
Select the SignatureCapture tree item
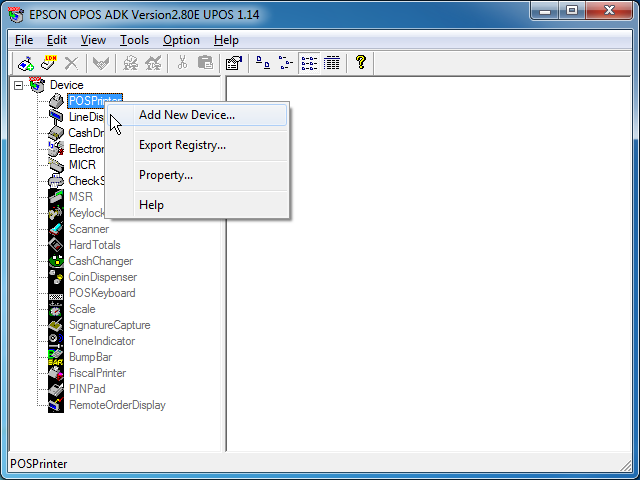(x=109, y=325)
